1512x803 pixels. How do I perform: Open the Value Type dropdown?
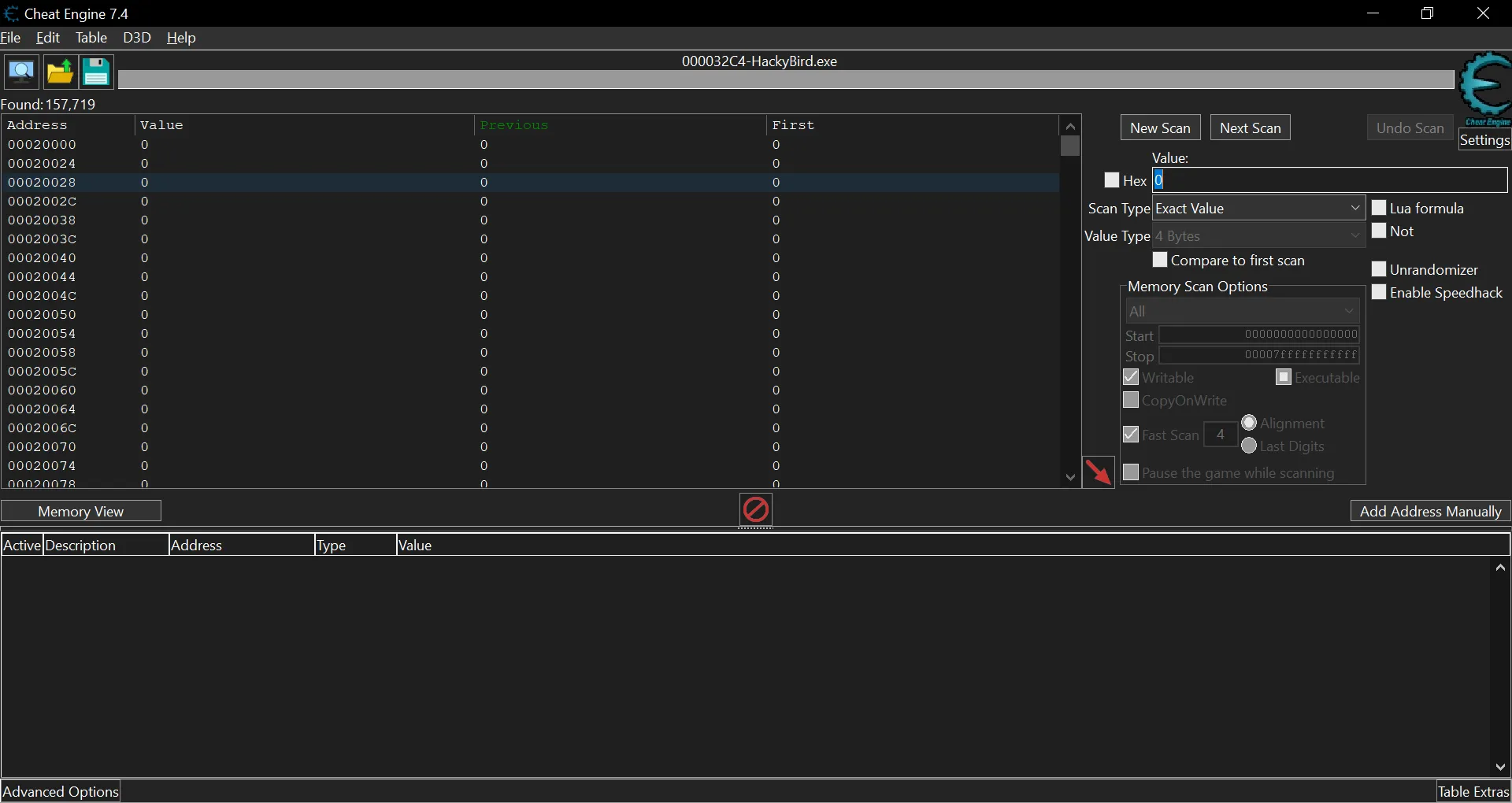pyautogui.click(x=1258, y=235)
